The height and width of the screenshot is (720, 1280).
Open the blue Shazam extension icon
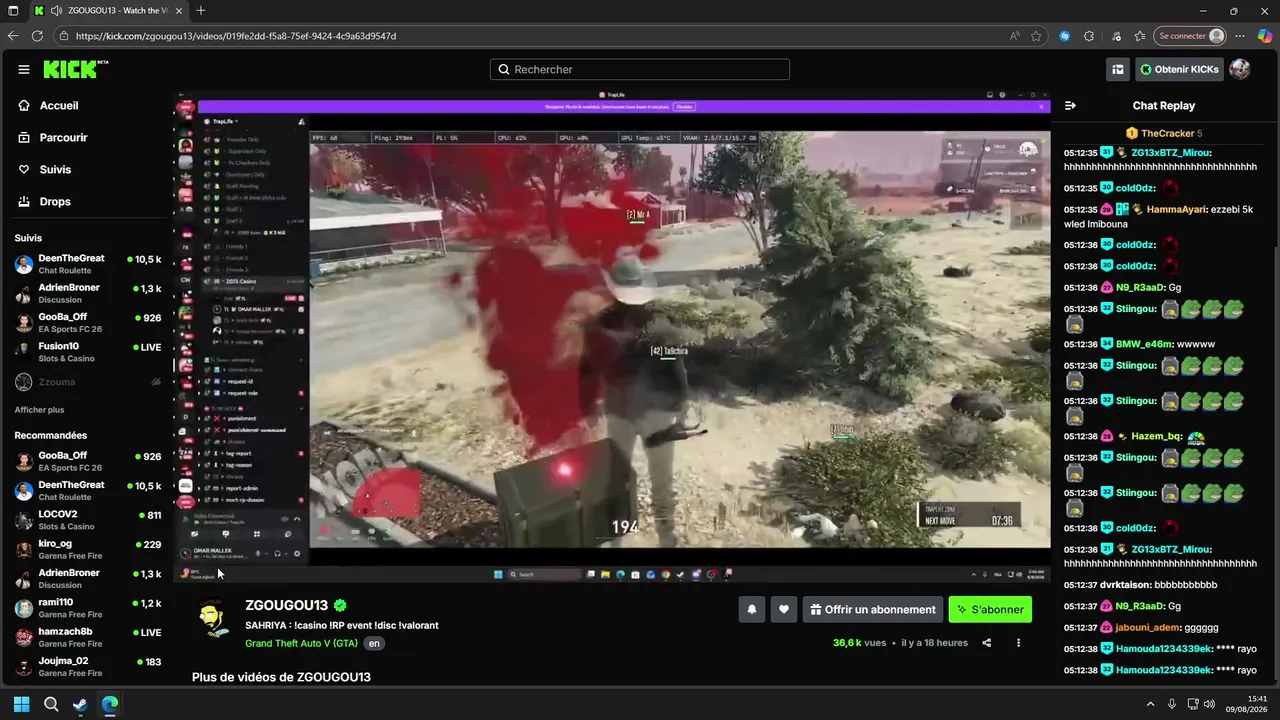1064,36
